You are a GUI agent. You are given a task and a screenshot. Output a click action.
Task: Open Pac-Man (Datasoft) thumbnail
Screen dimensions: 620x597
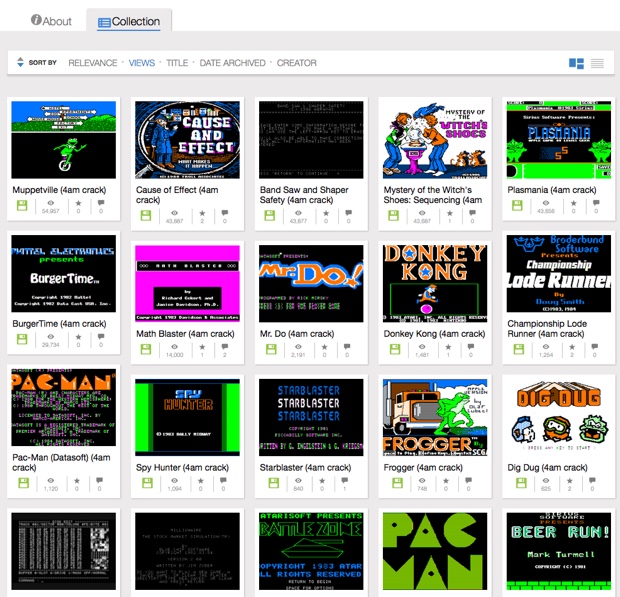(64, 407)
